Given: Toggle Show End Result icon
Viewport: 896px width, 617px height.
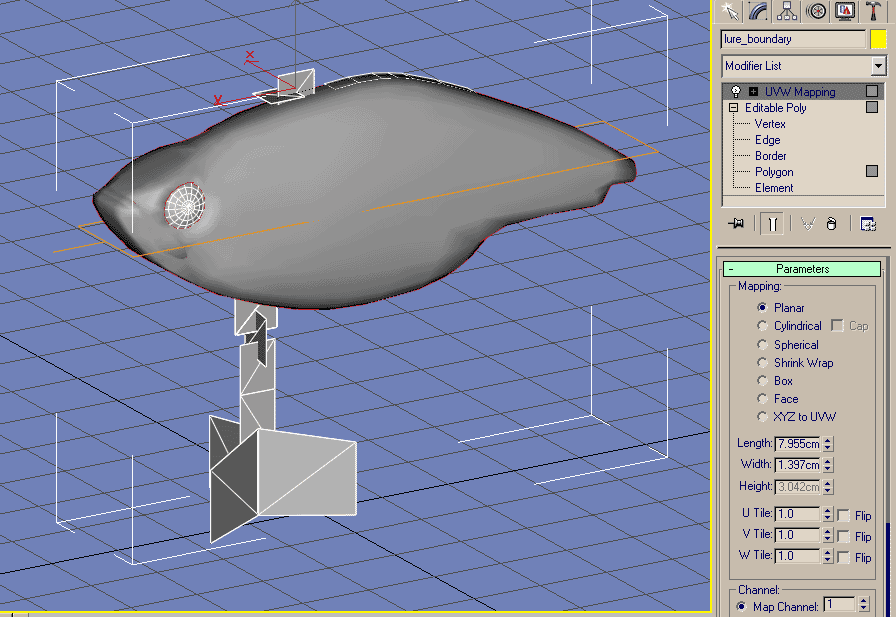Looking at the screenshot, I should point(771,225).
